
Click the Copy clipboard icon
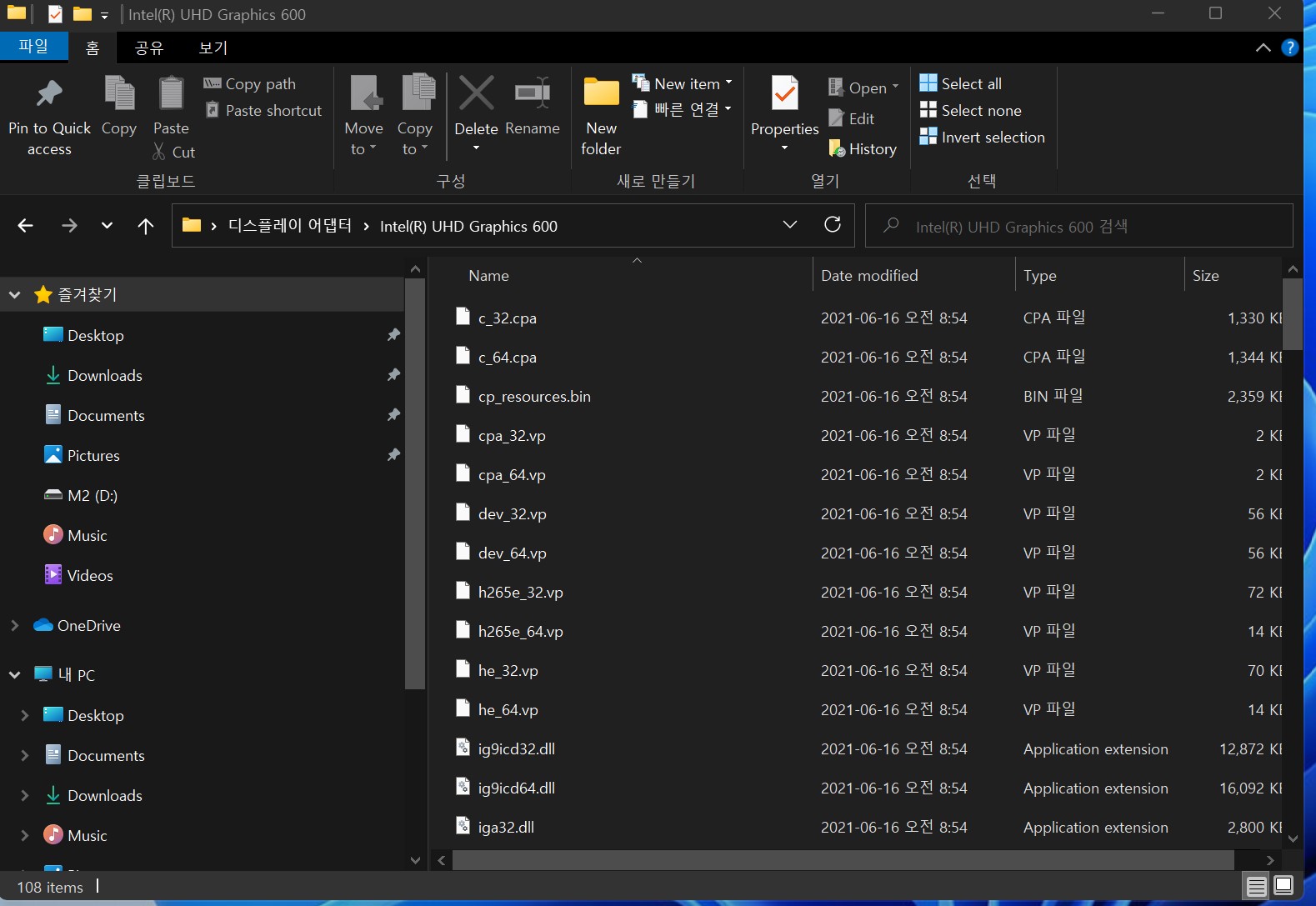(x=119, y=93)
